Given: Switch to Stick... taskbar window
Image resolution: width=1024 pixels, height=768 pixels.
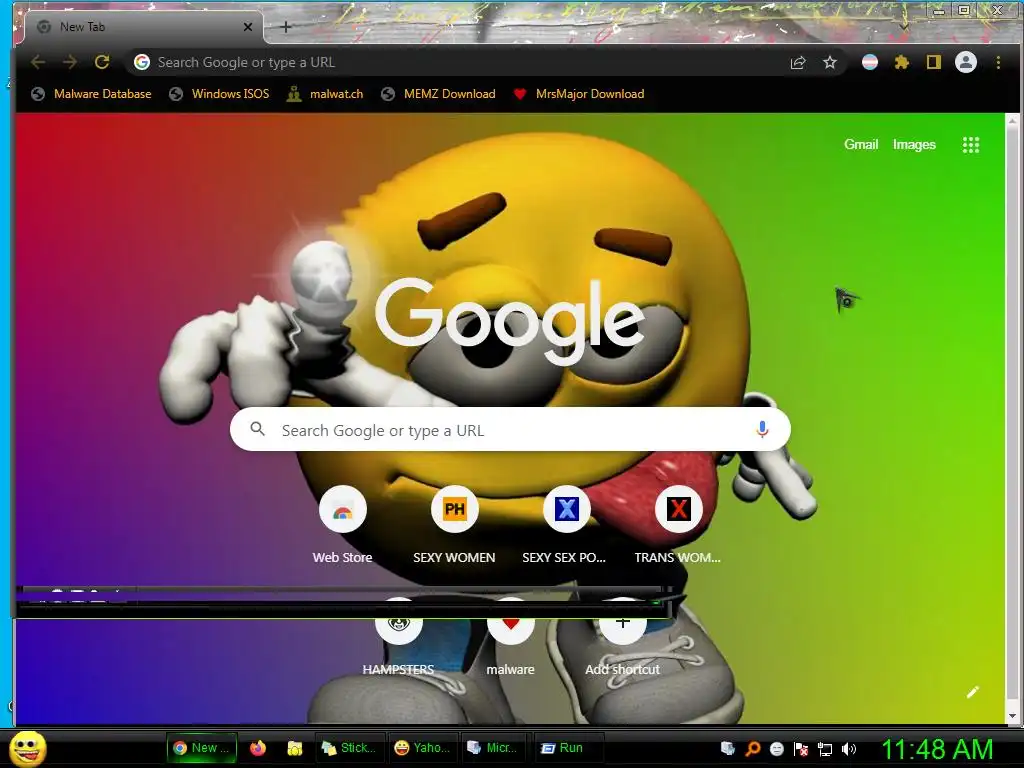Looking at the screenshot, I should pos(349,748).
